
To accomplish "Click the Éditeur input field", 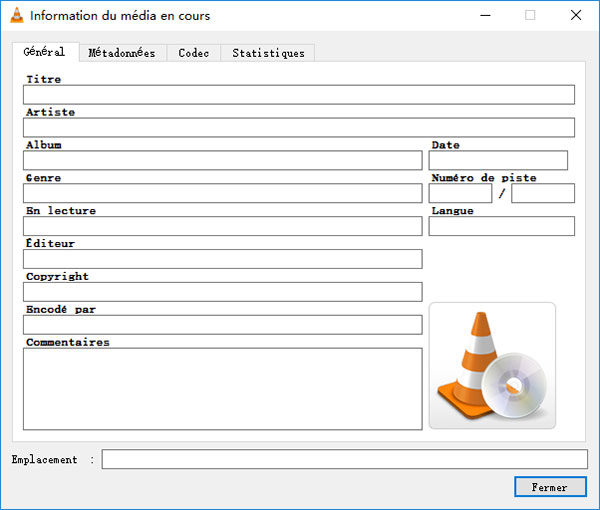I will (222, 260).
